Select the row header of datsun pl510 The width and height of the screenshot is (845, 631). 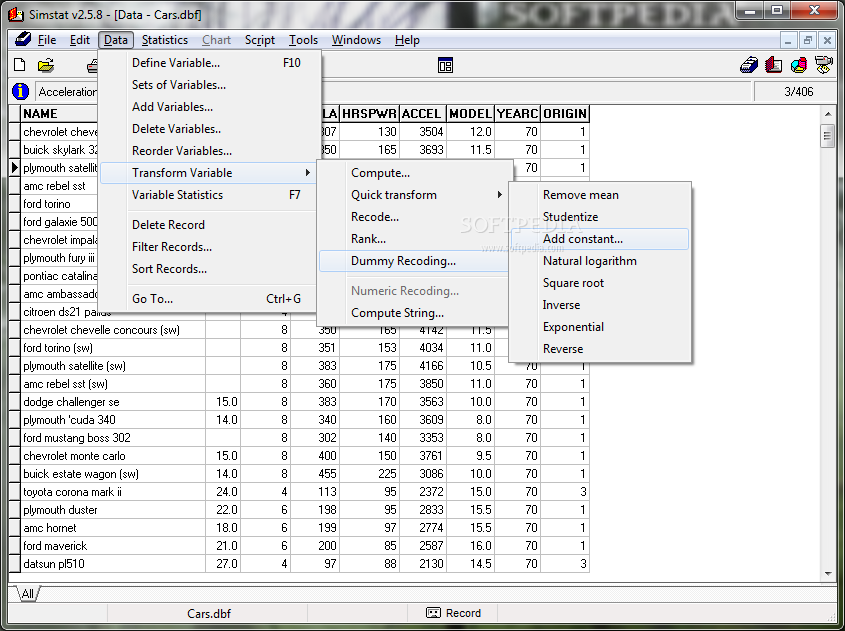[x=15, y=564]
